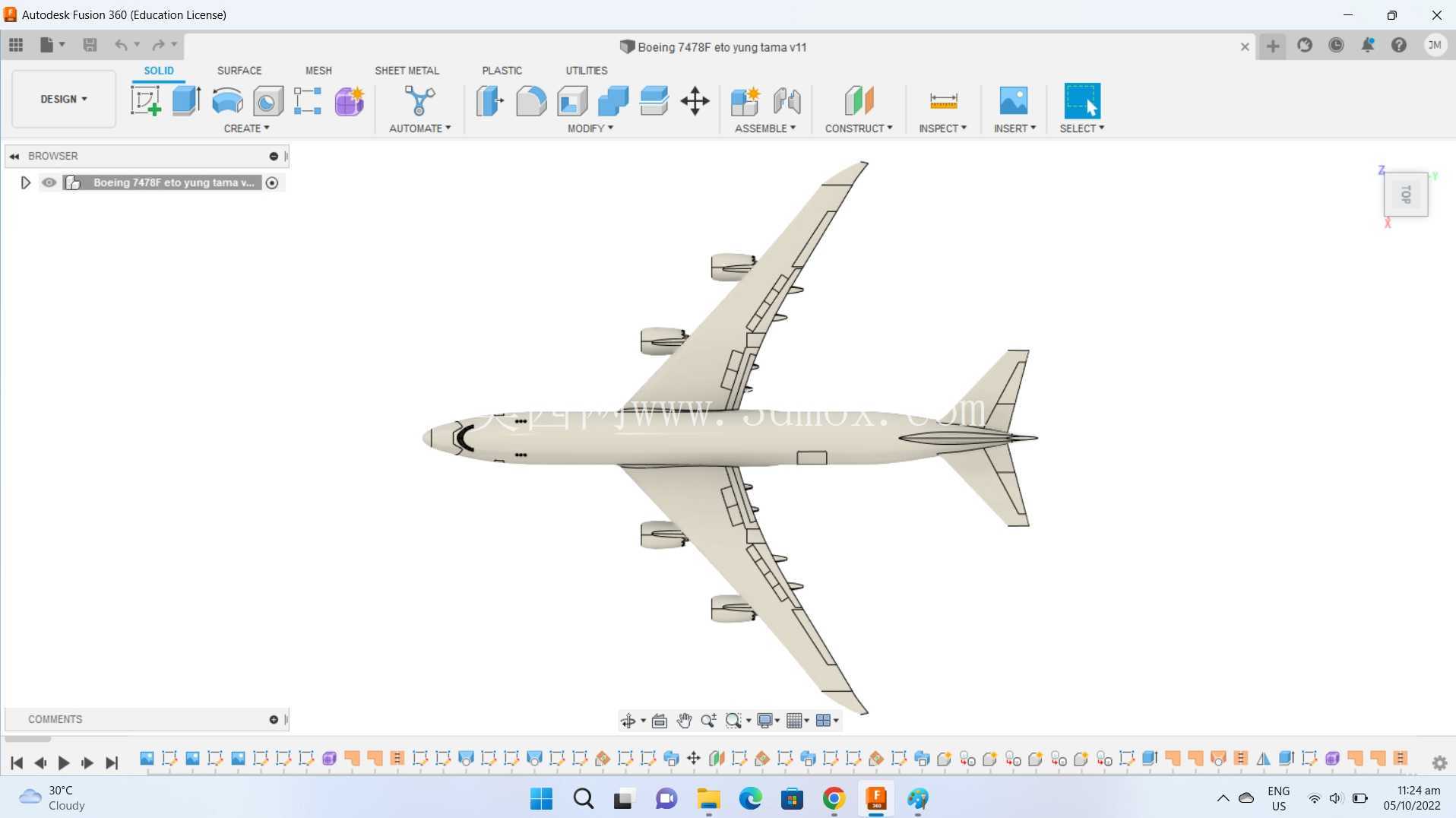Toggle visibility of the Boeing 7478F component
Viewport: 1456px width, 818px height.
coord(49,182)
